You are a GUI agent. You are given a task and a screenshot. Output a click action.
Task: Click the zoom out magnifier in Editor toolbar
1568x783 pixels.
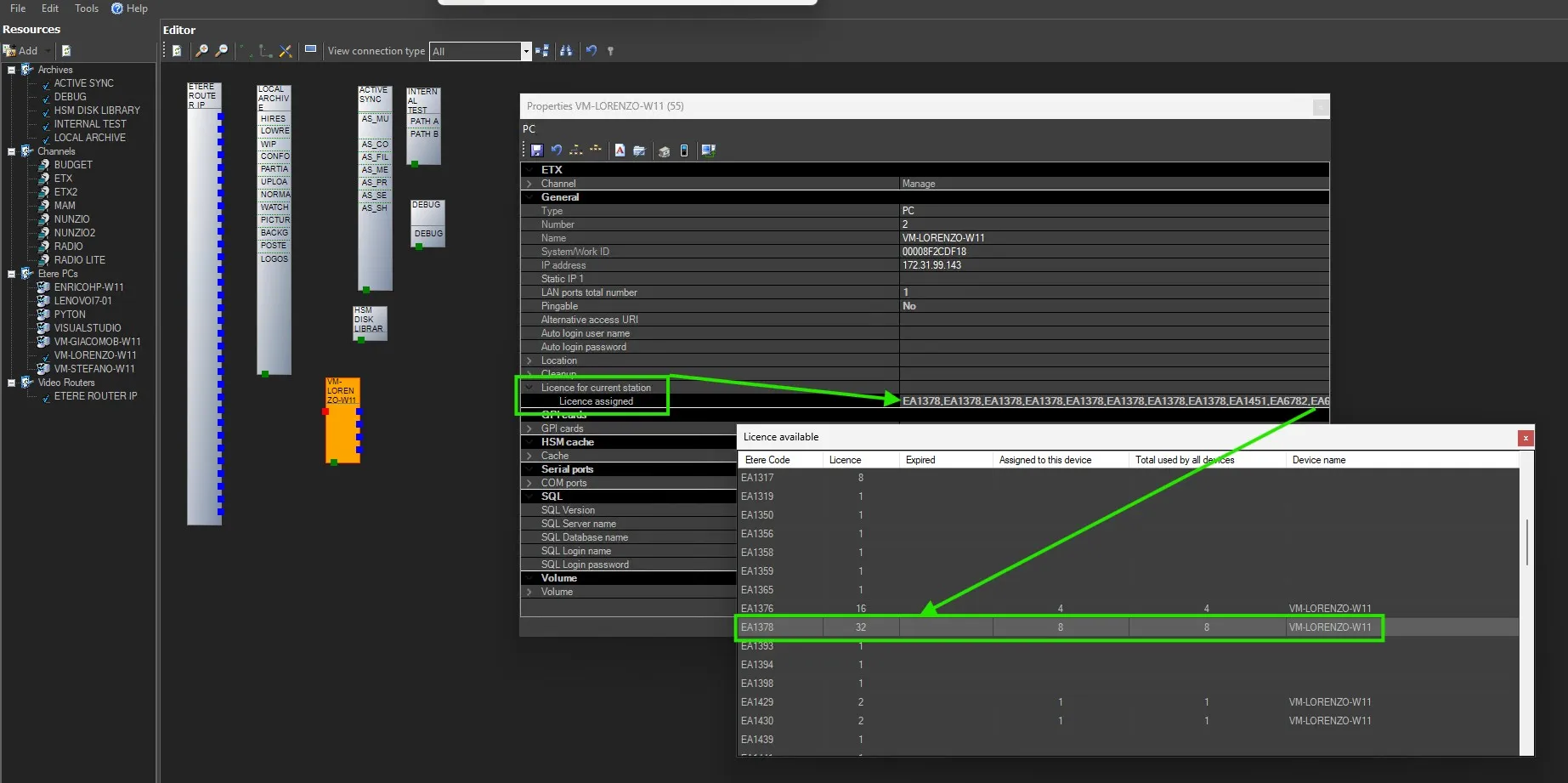coord(222,51)
